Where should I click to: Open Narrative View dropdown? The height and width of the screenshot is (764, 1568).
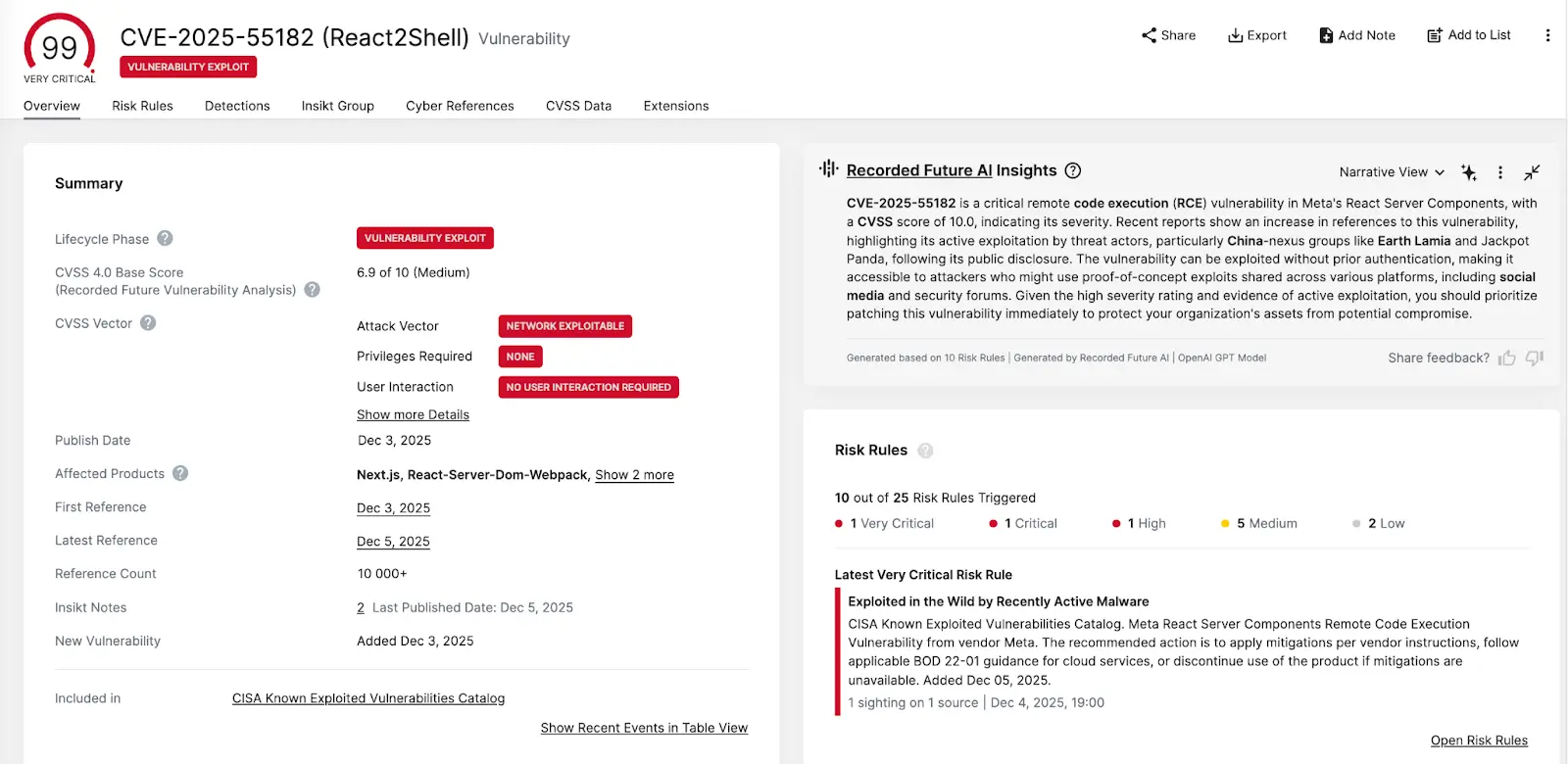(1392, 172)
